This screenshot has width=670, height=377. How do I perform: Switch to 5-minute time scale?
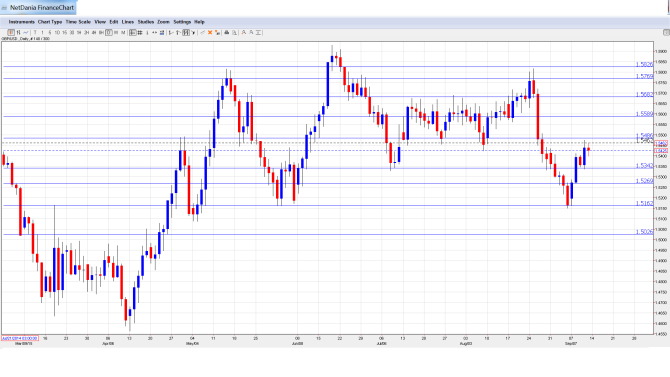click(x=50, y=32)
